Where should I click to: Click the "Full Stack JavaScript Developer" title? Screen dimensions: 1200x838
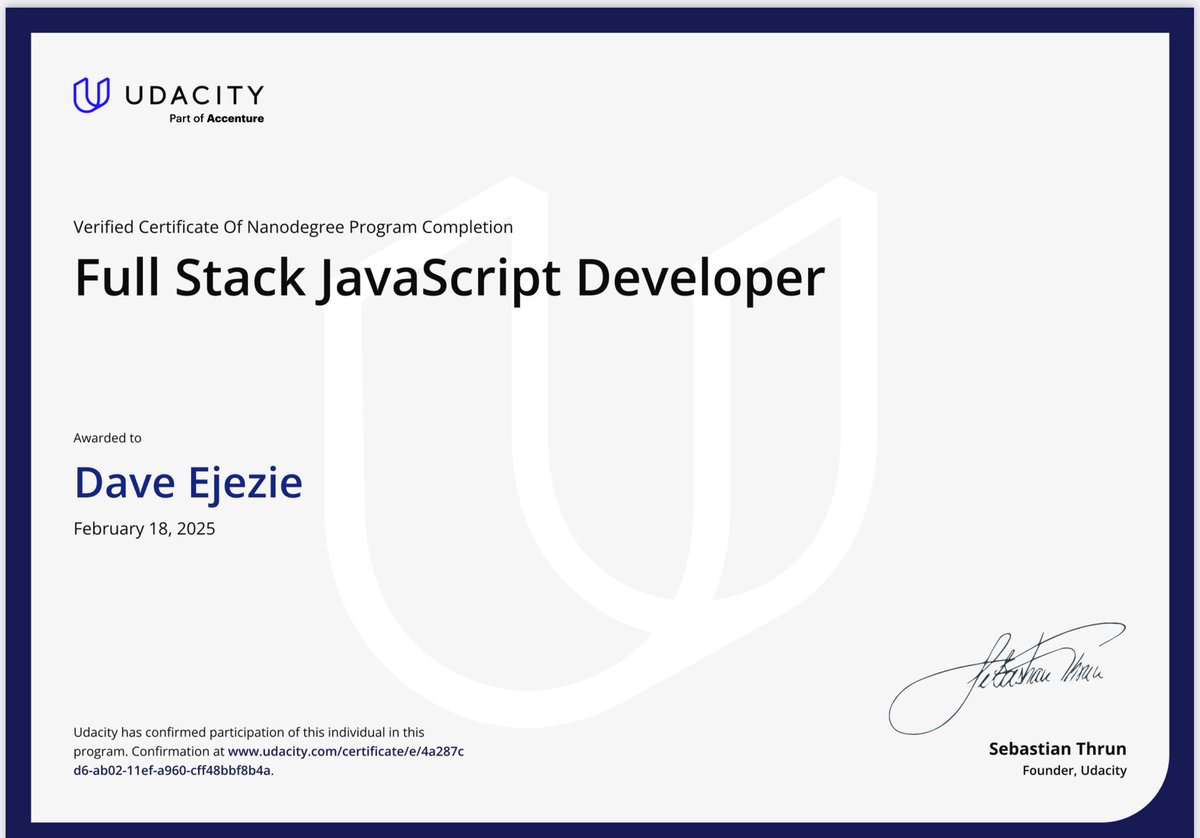449,279
